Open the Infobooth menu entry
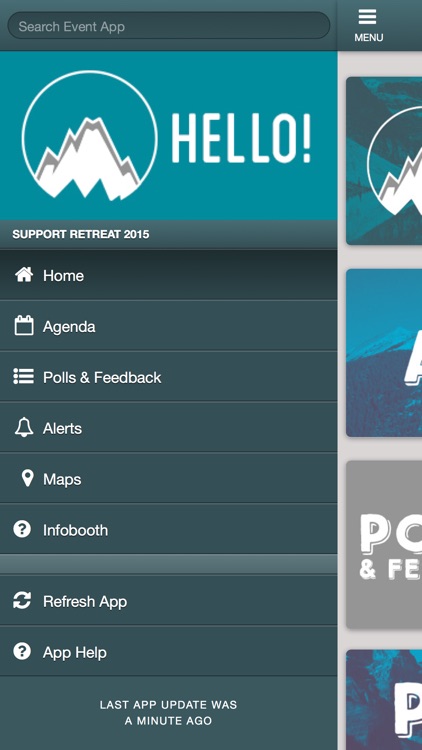Screen dimensions: 422x750 point(168,529)
